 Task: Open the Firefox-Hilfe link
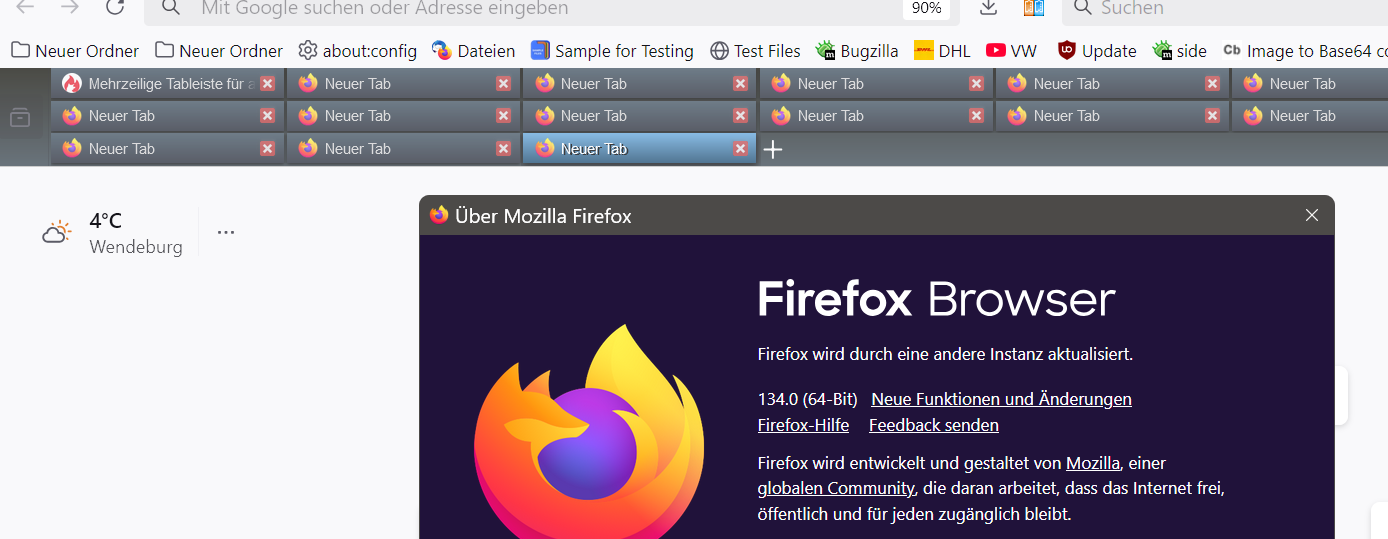pyautogui.click(x=803, y=425)
